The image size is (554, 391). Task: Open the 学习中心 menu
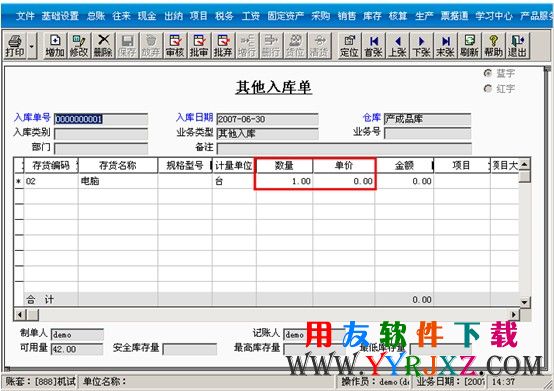tap(494, 16)
